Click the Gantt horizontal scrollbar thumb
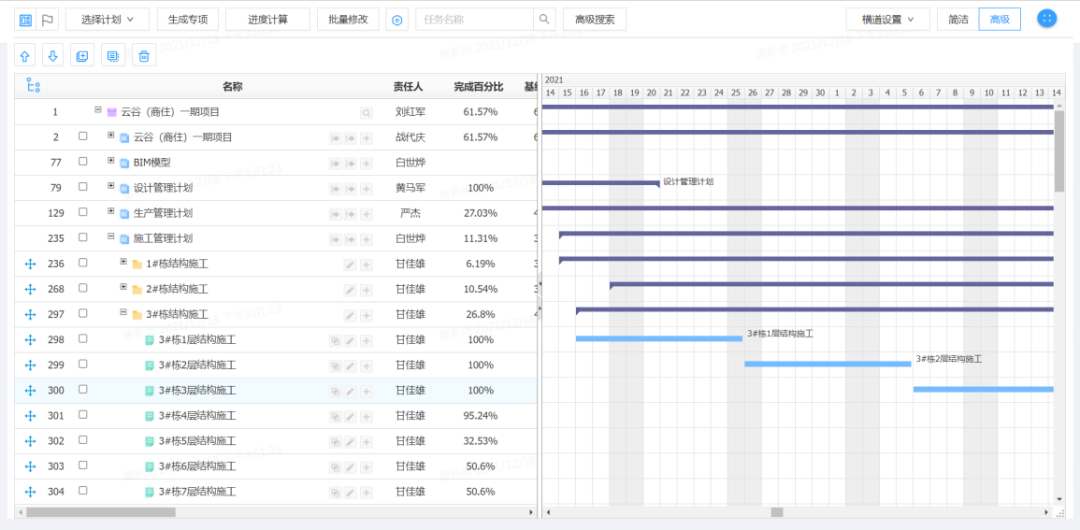 (777, 512)
